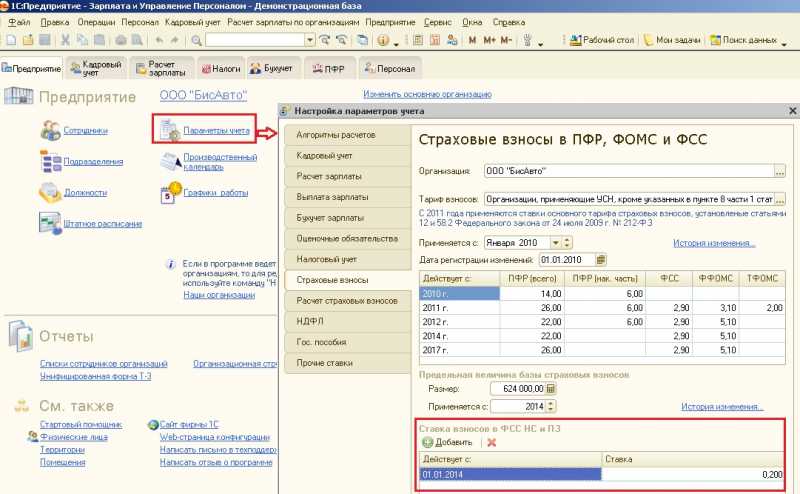Click the M memory toolbar button
The image size is (800, 494).
[472, 40]
